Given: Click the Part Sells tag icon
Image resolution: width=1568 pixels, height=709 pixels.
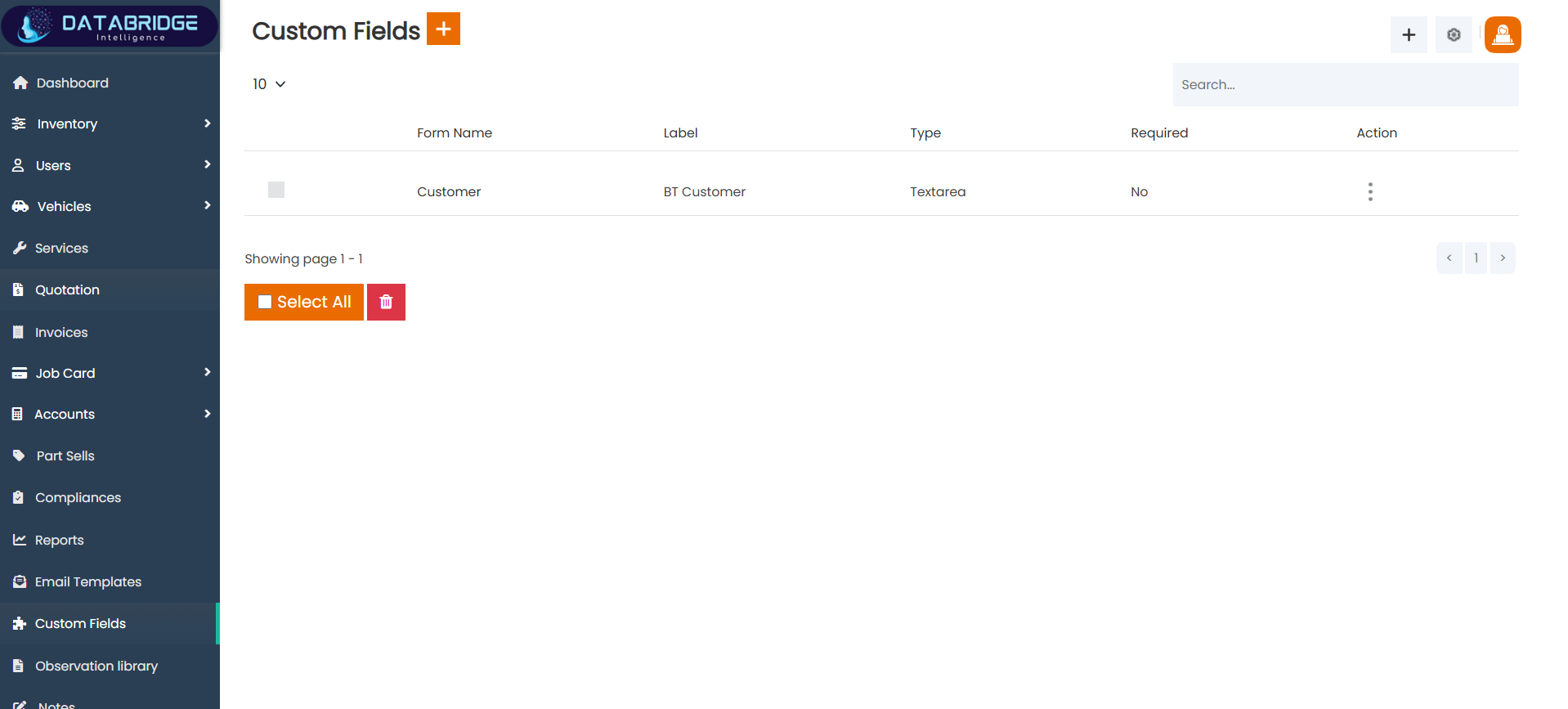Looking at the screenshot, I should [19, 455].
